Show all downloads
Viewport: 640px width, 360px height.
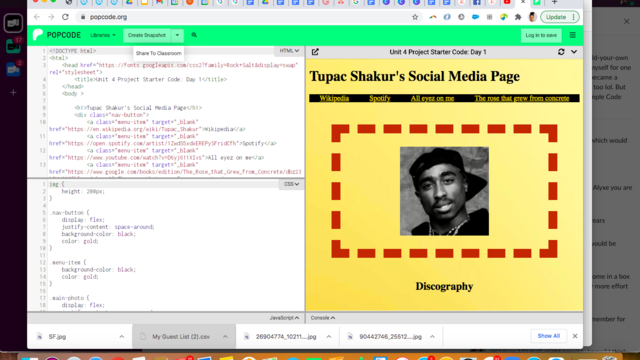(x=549, y=336)
